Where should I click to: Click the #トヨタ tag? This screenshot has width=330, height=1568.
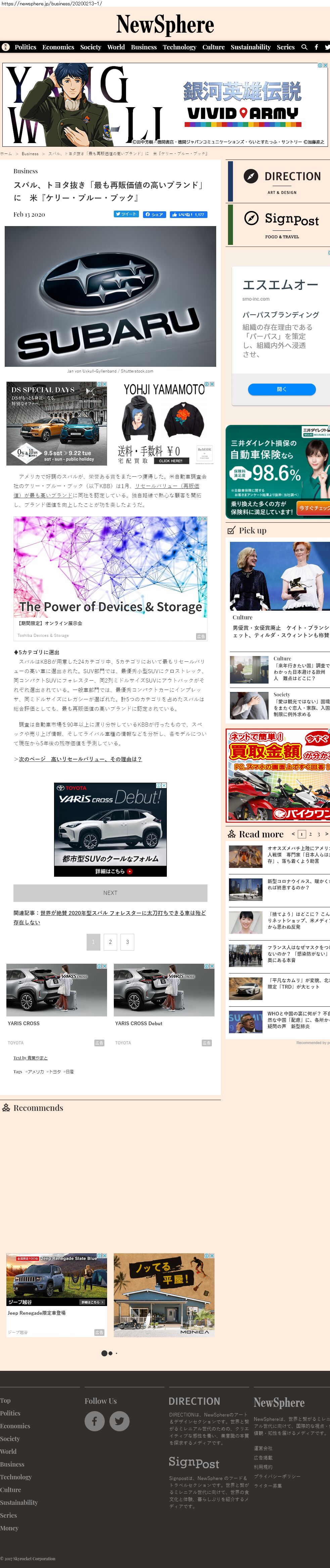point(54,1071)
